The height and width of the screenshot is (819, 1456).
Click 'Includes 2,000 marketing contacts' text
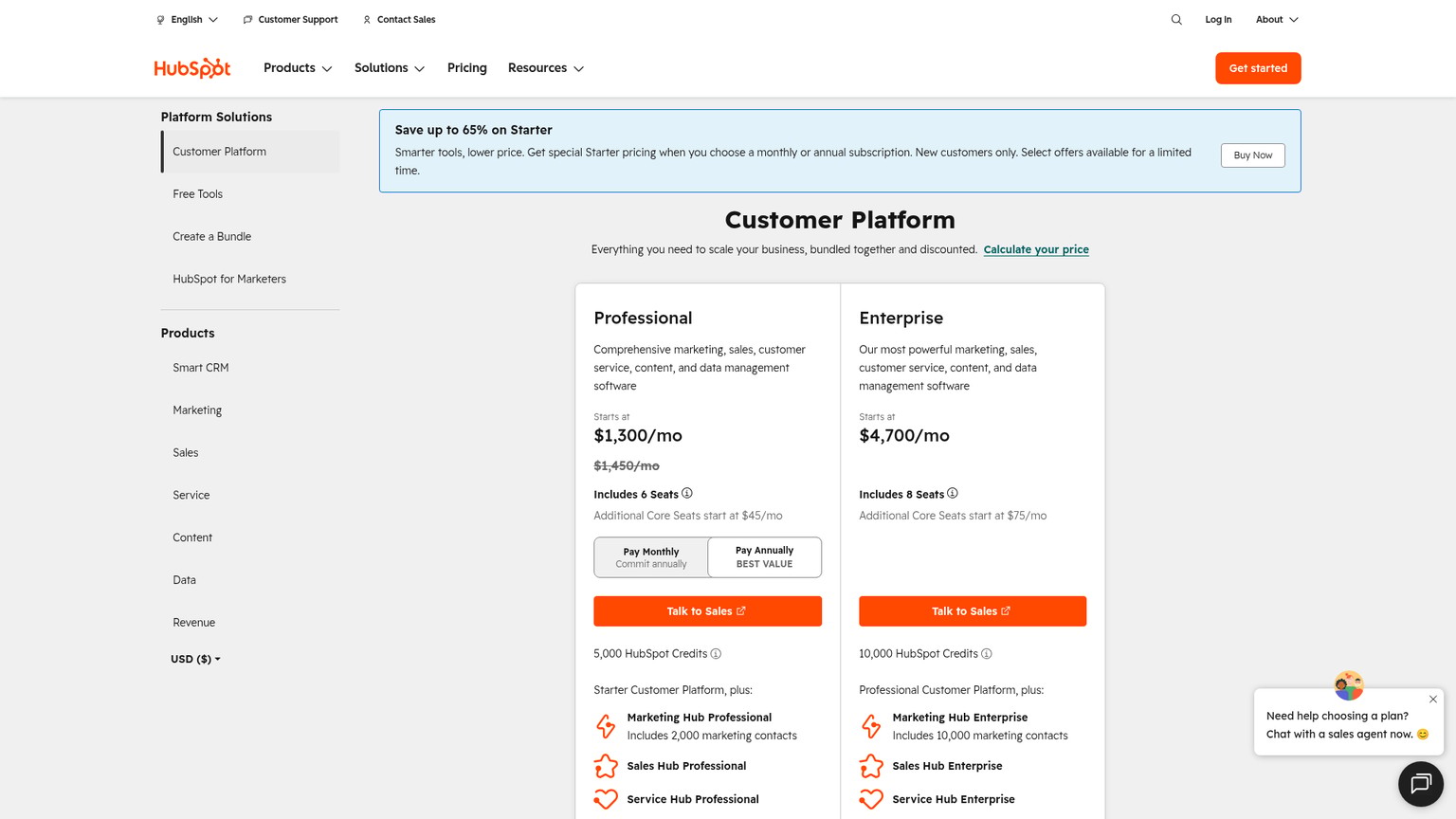[712, 736]
